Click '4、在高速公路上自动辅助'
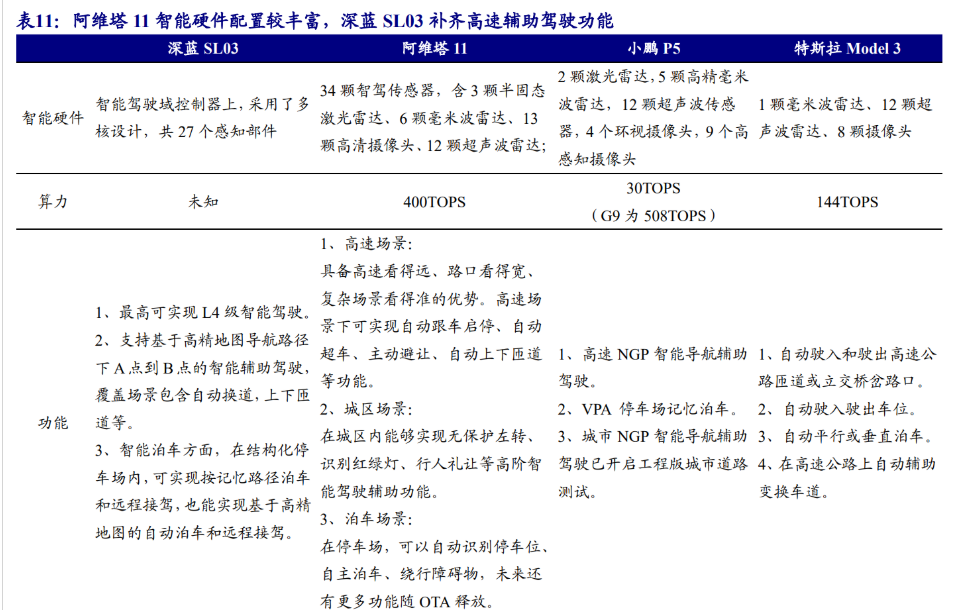 pyautogui.click(x=847, y=463)
